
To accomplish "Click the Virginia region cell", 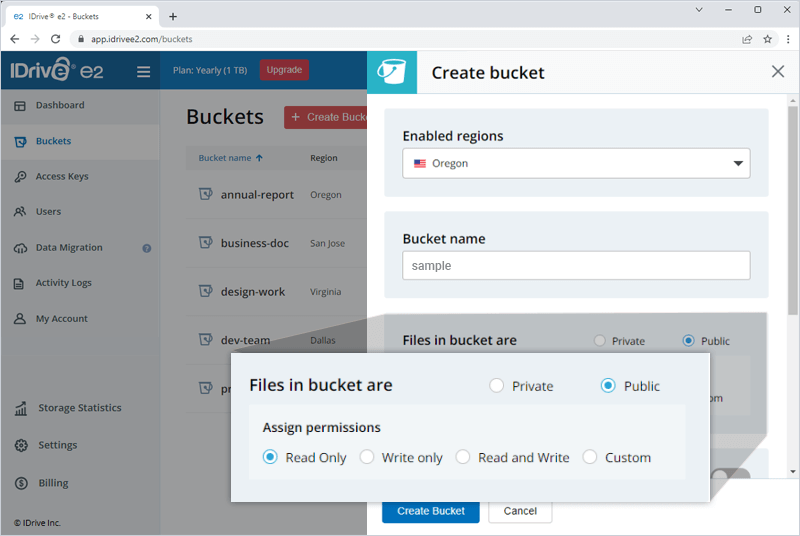I will (x=326, y=292).
